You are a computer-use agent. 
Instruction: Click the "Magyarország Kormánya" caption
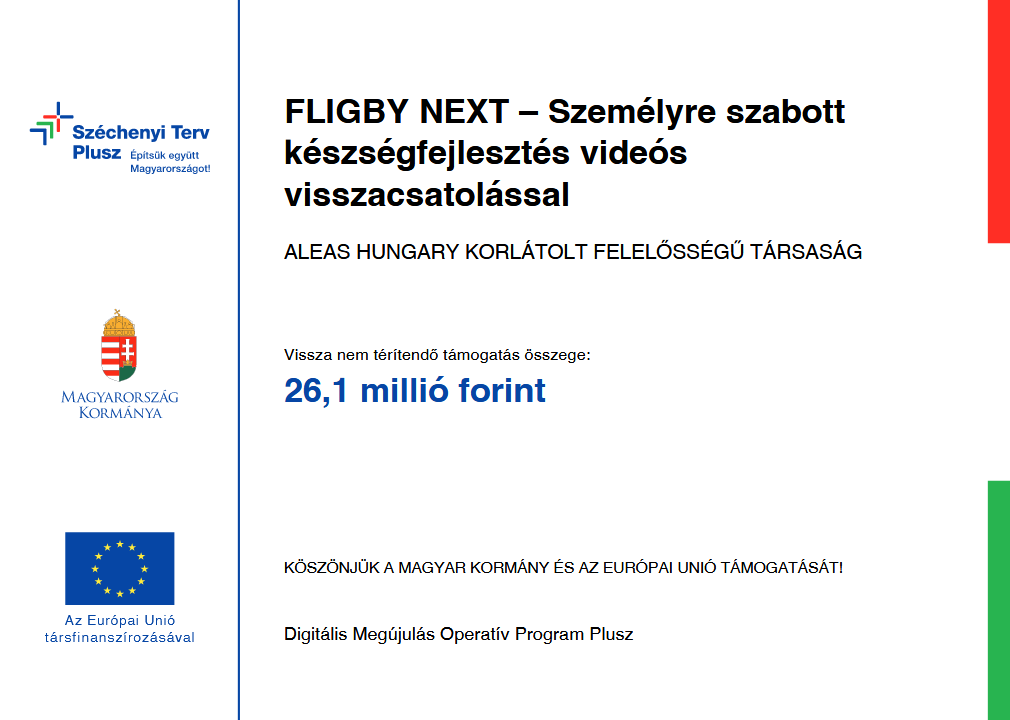coord(119,404)
